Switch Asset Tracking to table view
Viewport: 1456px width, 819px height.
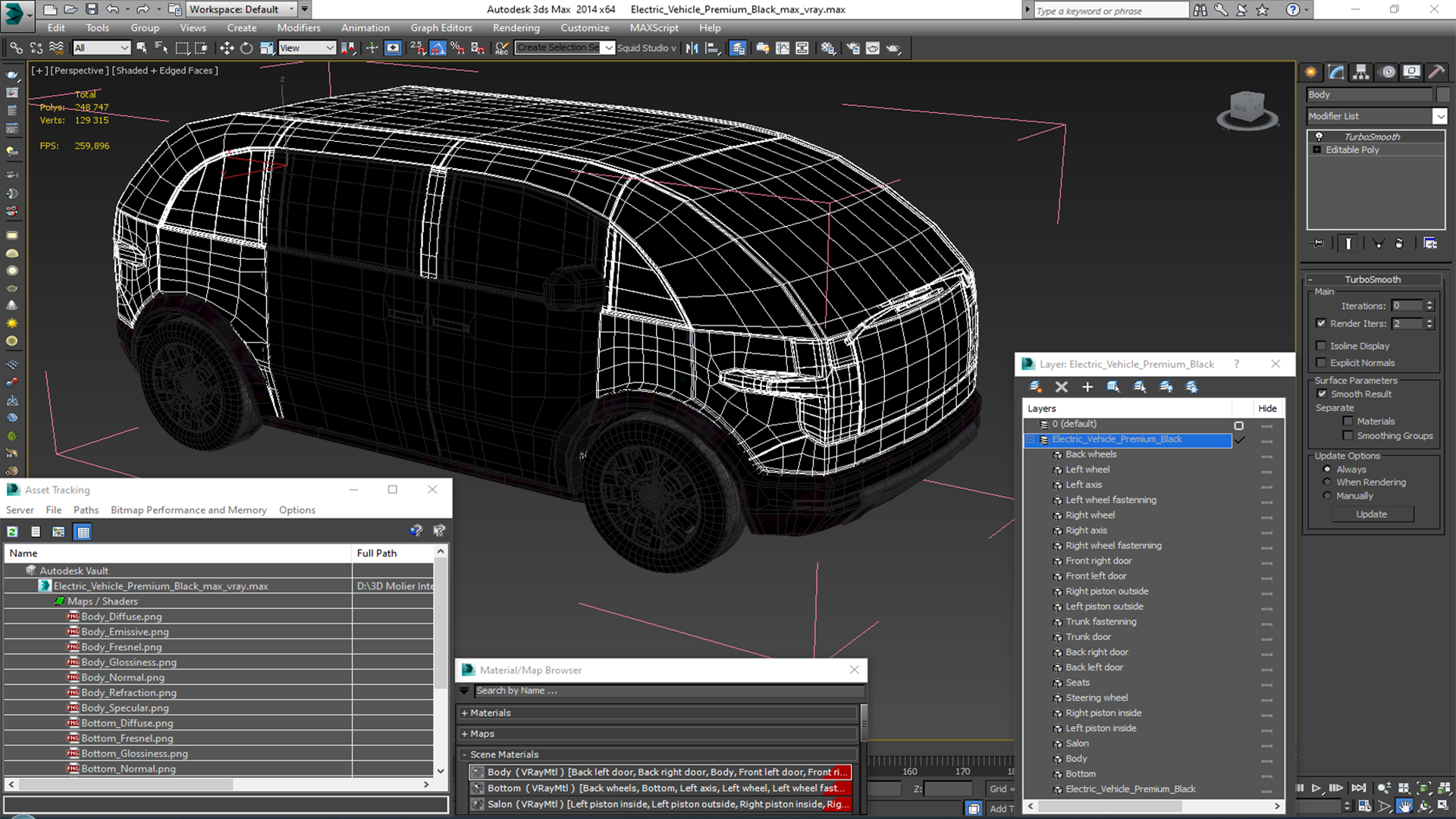point(83,532)
